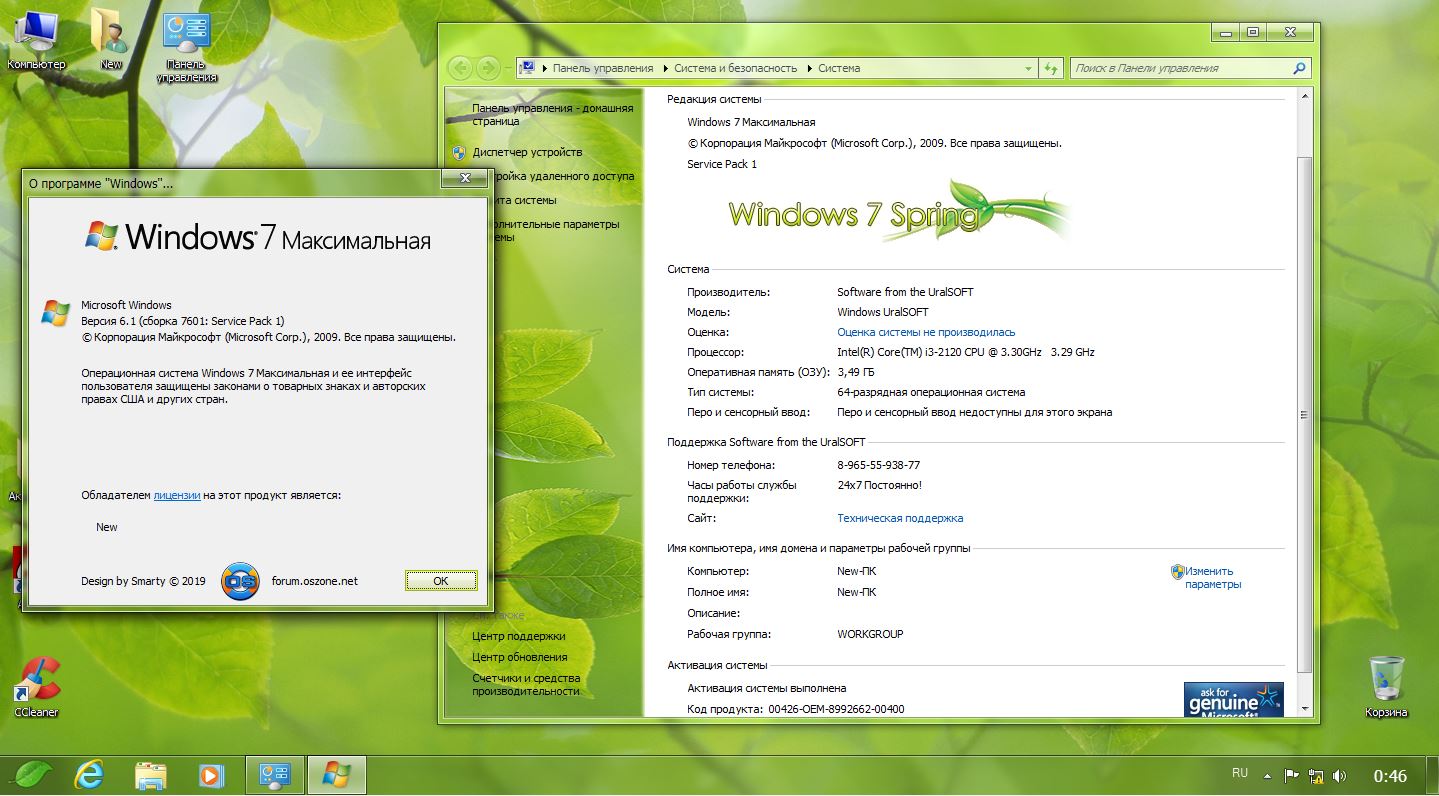The image size is (1439, 796).
Task: Open Центр поддержки sidebar link
Action: click(x=519, y=636)
